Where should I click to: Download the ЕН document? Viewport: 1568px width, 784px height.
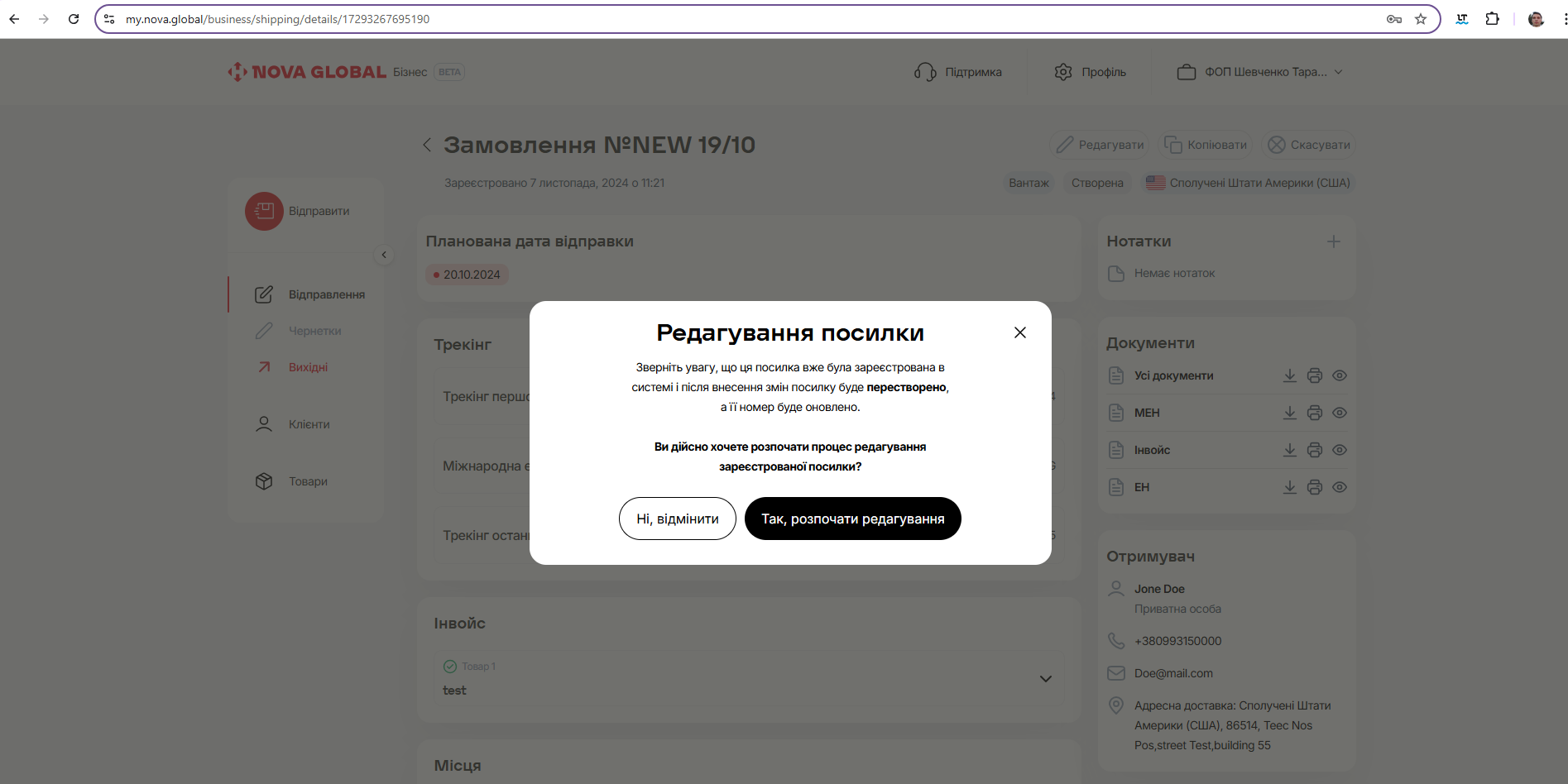click(x=1289, y=487)
